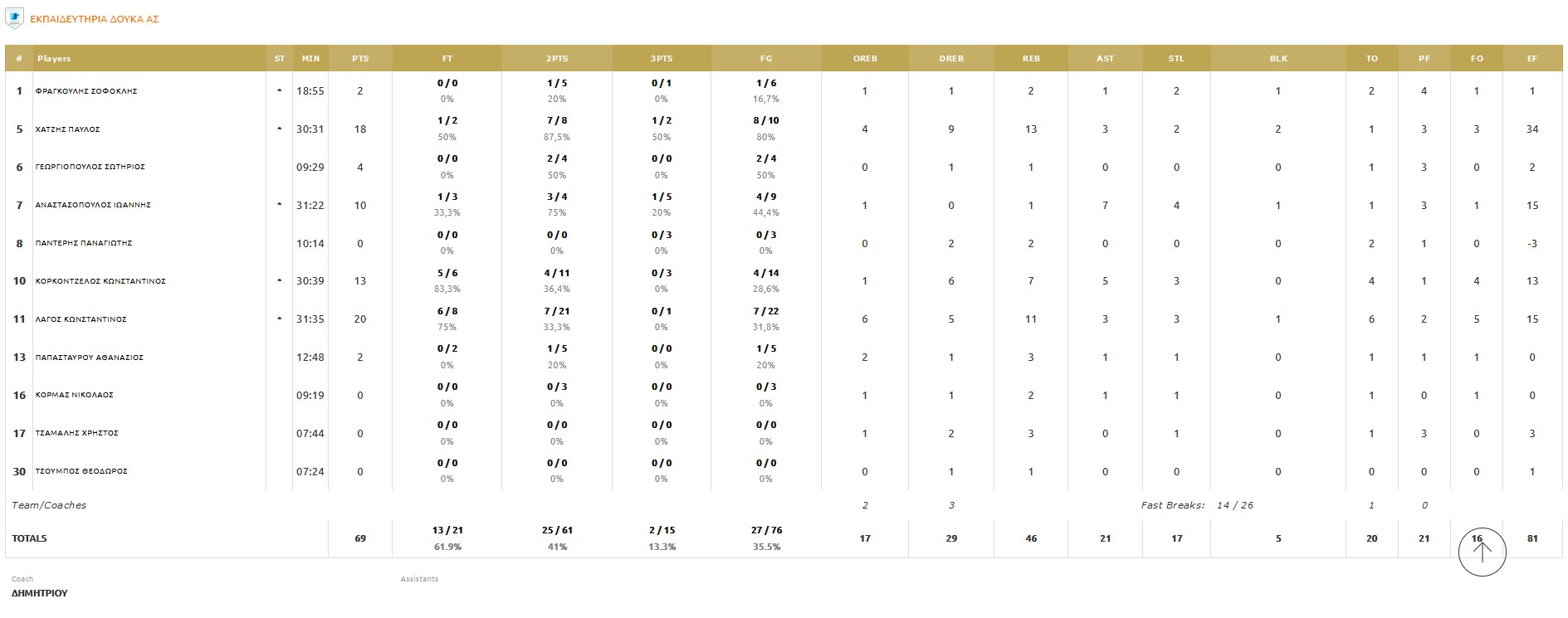The height and width of the screenshot is (618, 1568).
Task: Click the 3PTS column header
Action: point(662,59)
